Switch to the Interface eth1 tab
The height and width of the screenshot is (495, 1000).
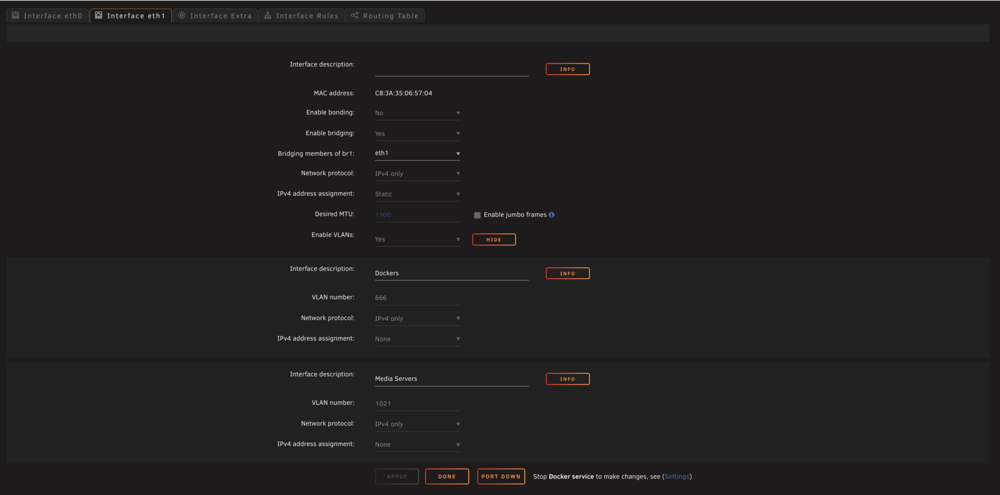point(131,15)
